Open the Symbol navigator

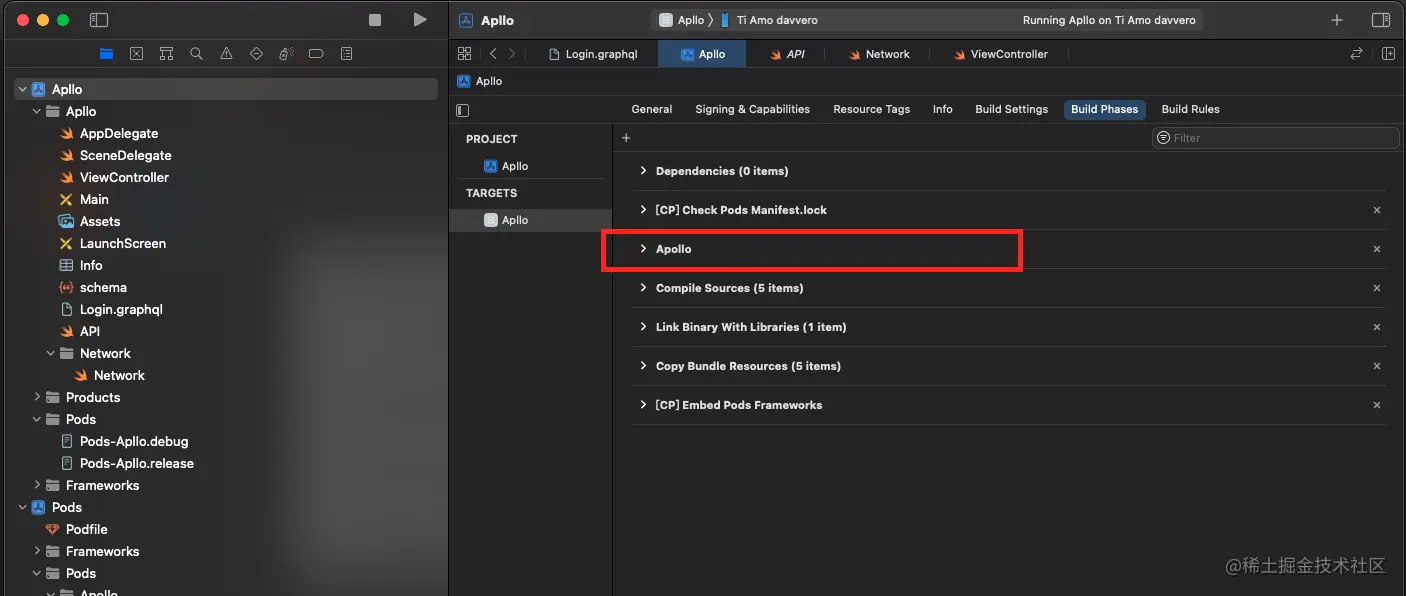coord(166,54)
